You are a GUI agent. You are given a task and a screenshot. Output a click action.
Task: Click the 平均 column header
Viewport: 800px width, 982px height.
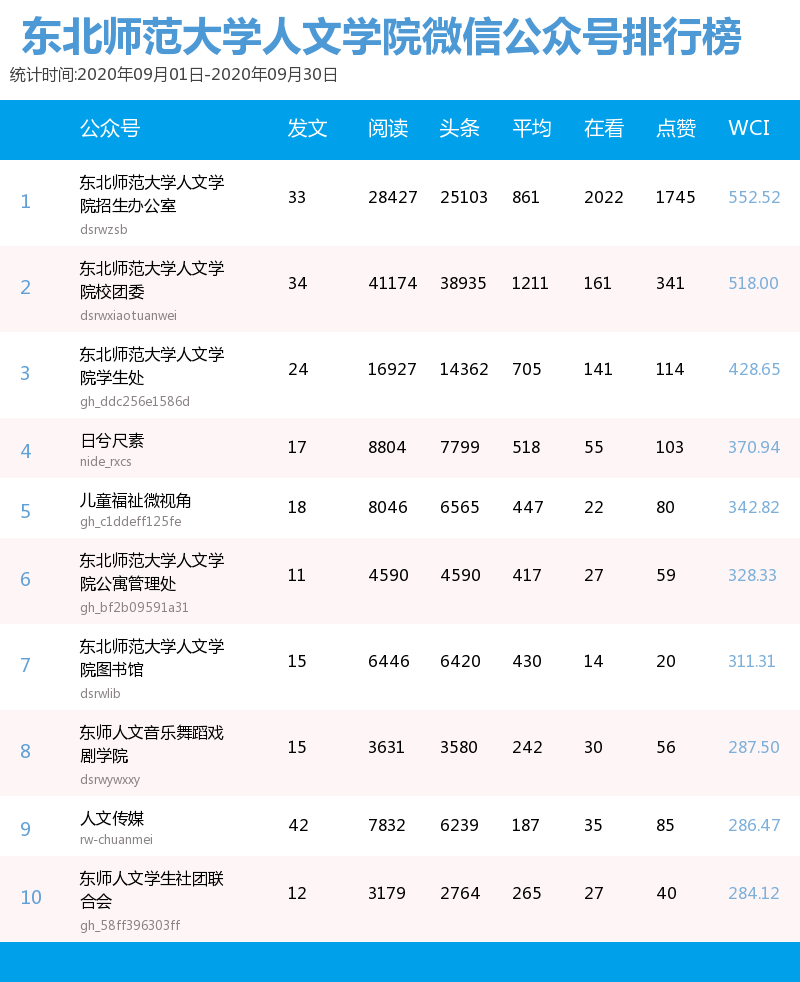pyautogui.click(x=532, y=128)
